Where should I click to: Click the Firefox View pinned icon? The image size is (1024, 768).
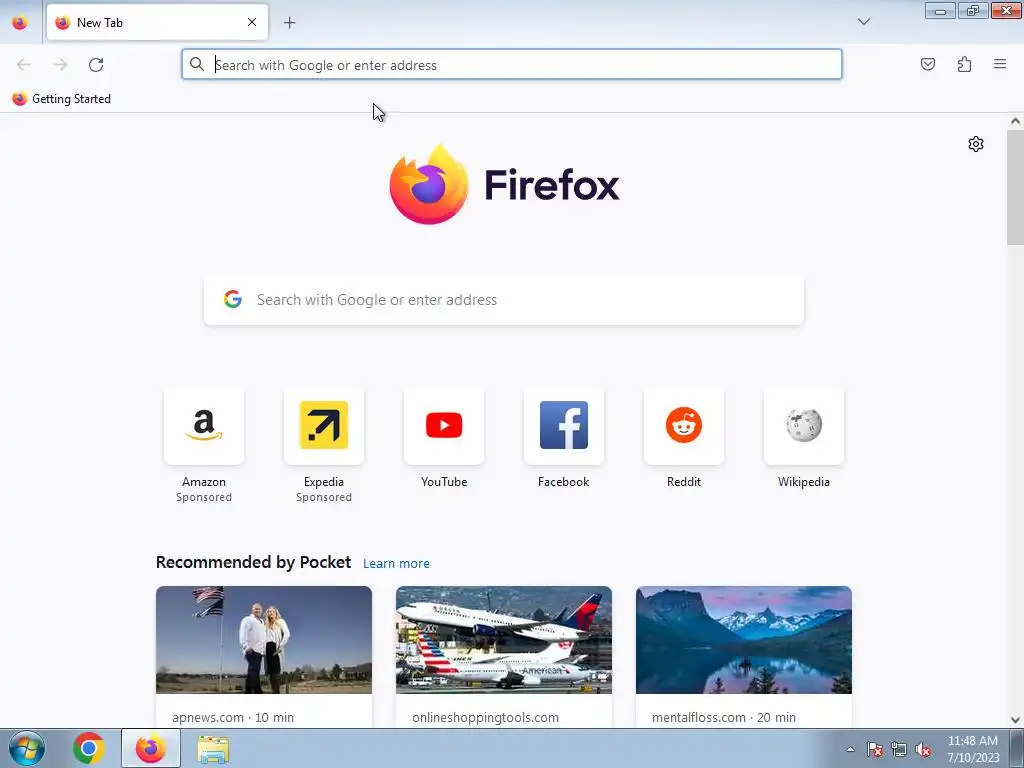click(20, 22)
